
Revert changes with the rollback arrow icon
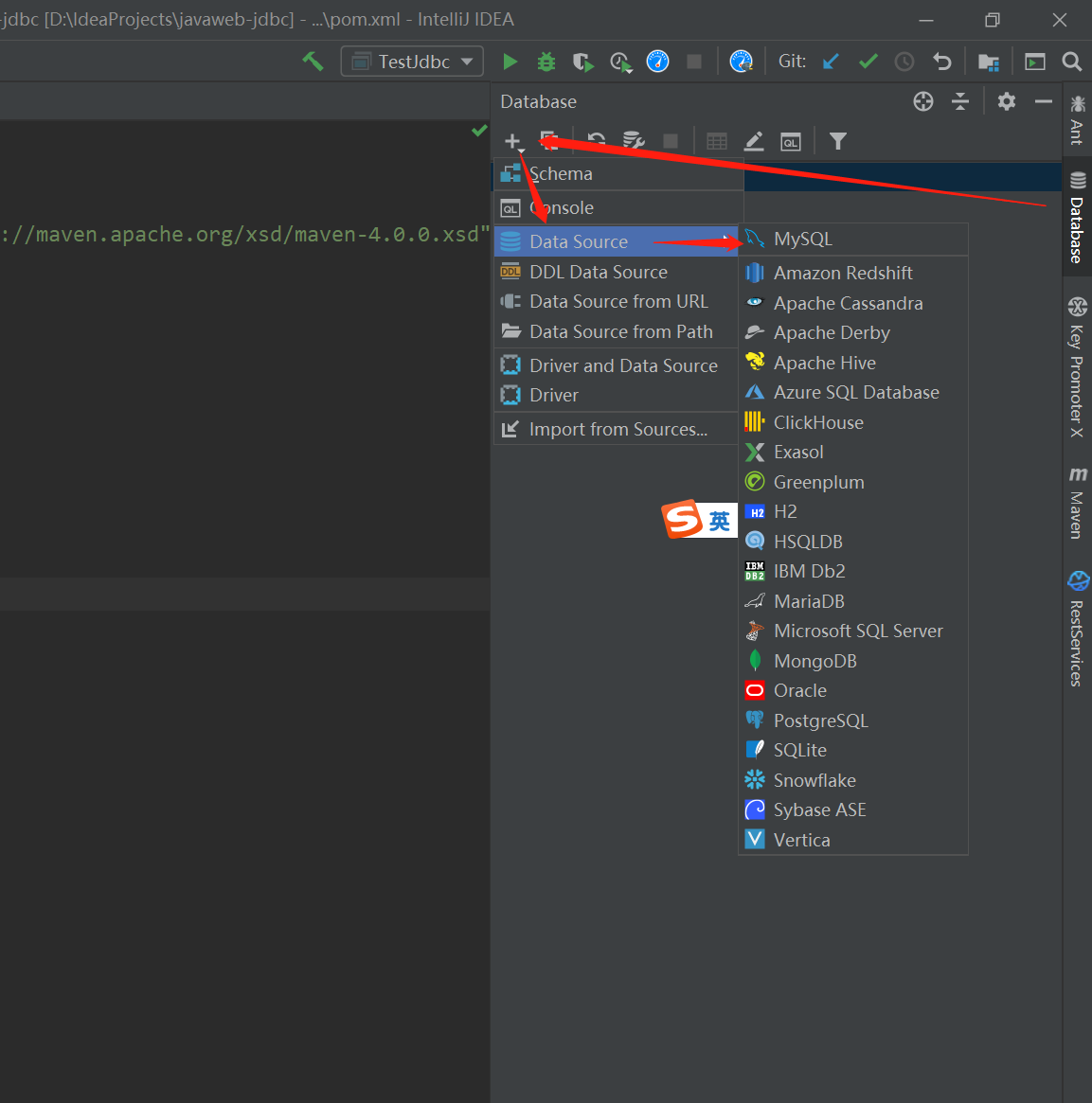pos(941,62)
